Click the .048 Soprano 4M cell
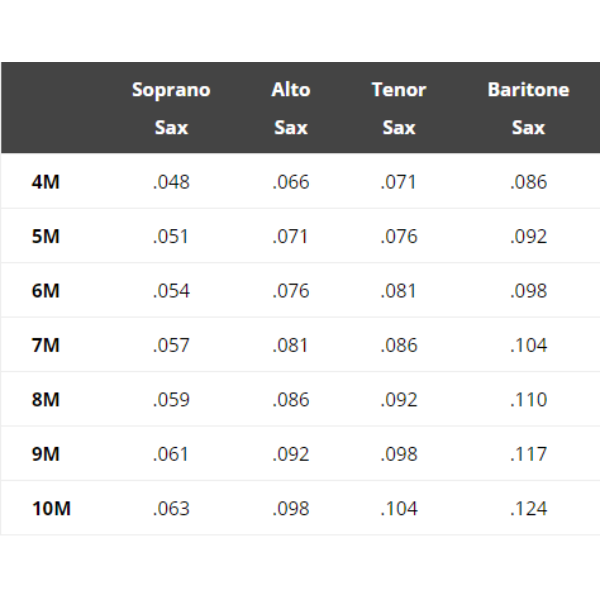This screenshot has width=600, height=600. click(x=171, y=182)
